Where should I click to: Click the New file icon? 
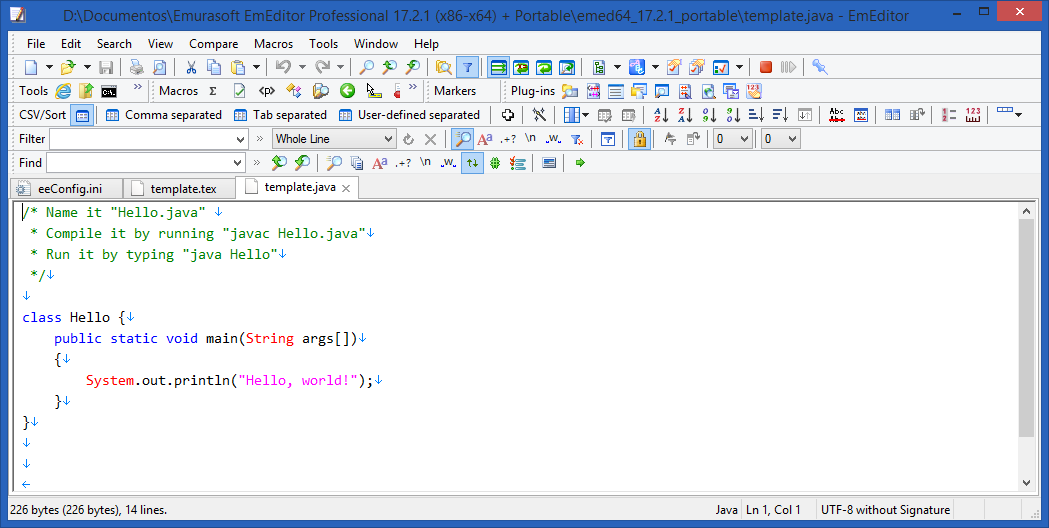click(x=31, y=67)
